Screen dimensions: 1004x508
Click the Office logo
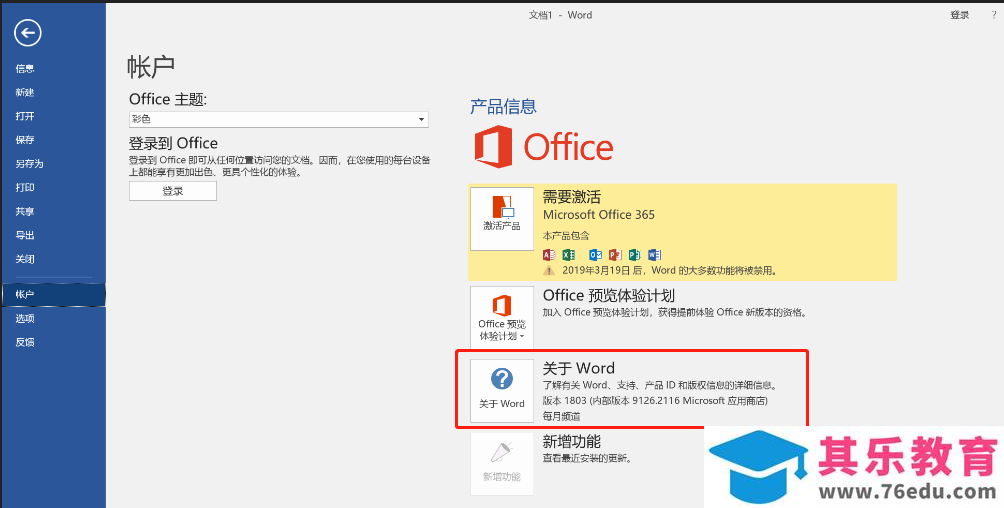pyautogui.click(x=544, y=147)
